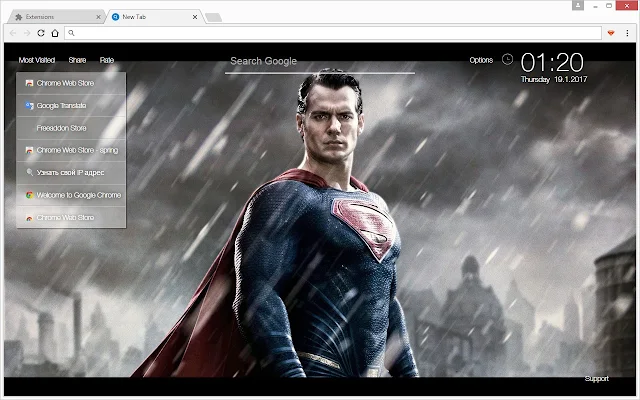Screen dimensions: 640x400
Task: Click the Extensions tab puzzle icon
Action: 18,17
